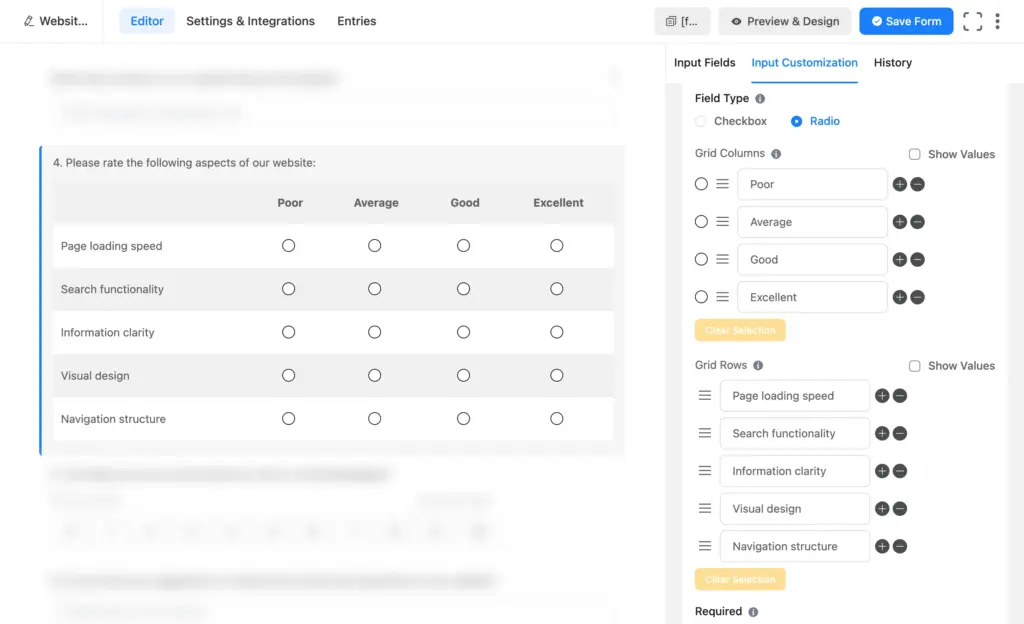Remove the Search functionality row
The height and width of the screenshot is (624, 1024).
click(x=899, y=433)
